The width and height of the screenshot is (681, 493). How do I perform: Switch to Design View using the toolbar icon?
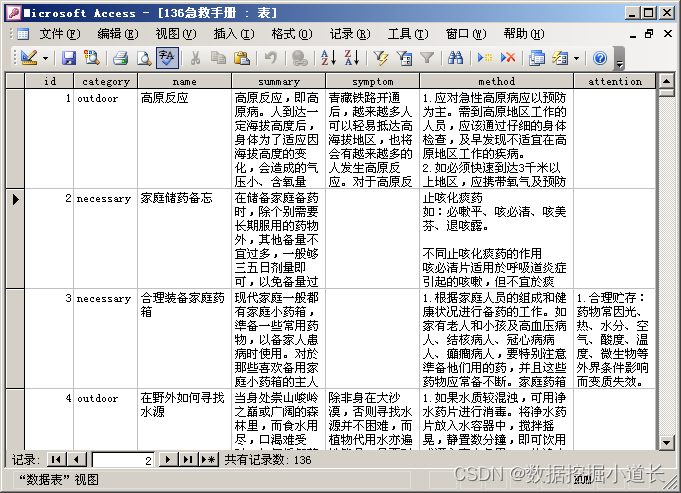[x=29, y=58]
